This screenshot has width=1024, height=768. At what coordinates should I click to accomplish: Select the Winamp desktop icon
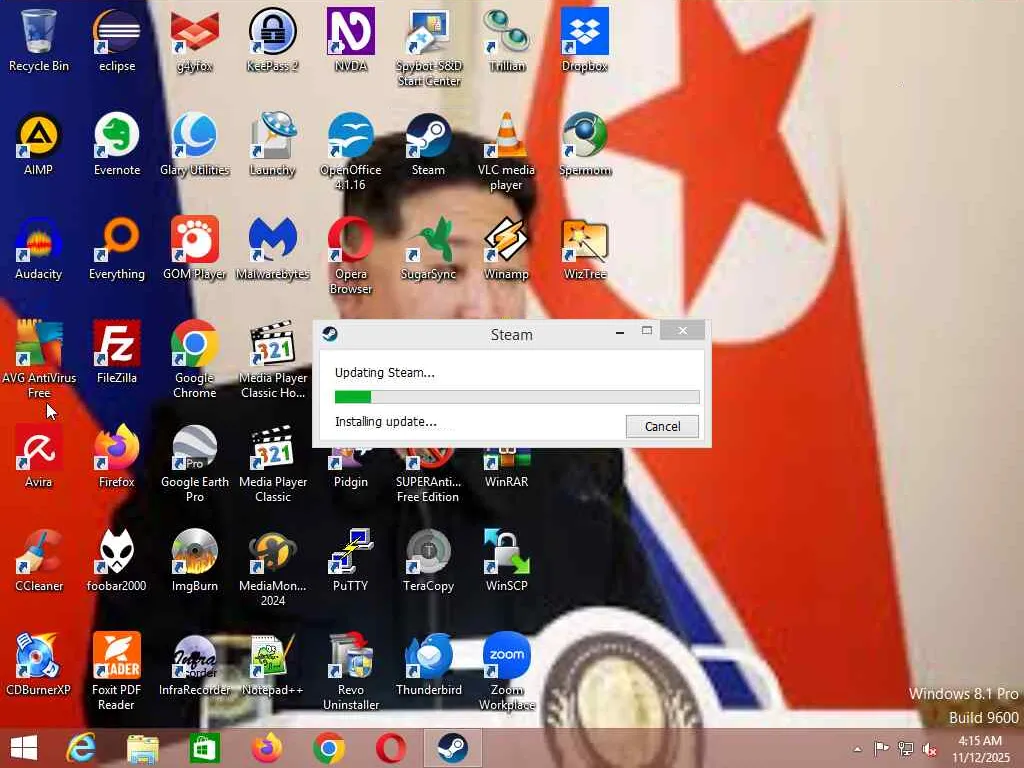[x=506, y=249]
